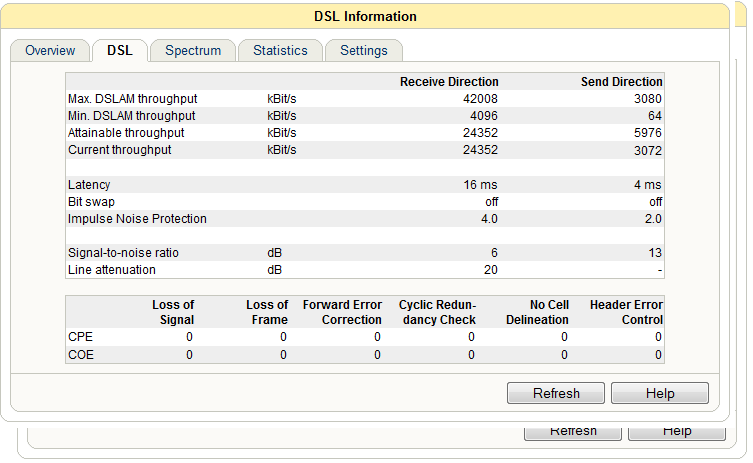Select the 16 ms latency value
753x463 pixels.
[x=480, y=185]
